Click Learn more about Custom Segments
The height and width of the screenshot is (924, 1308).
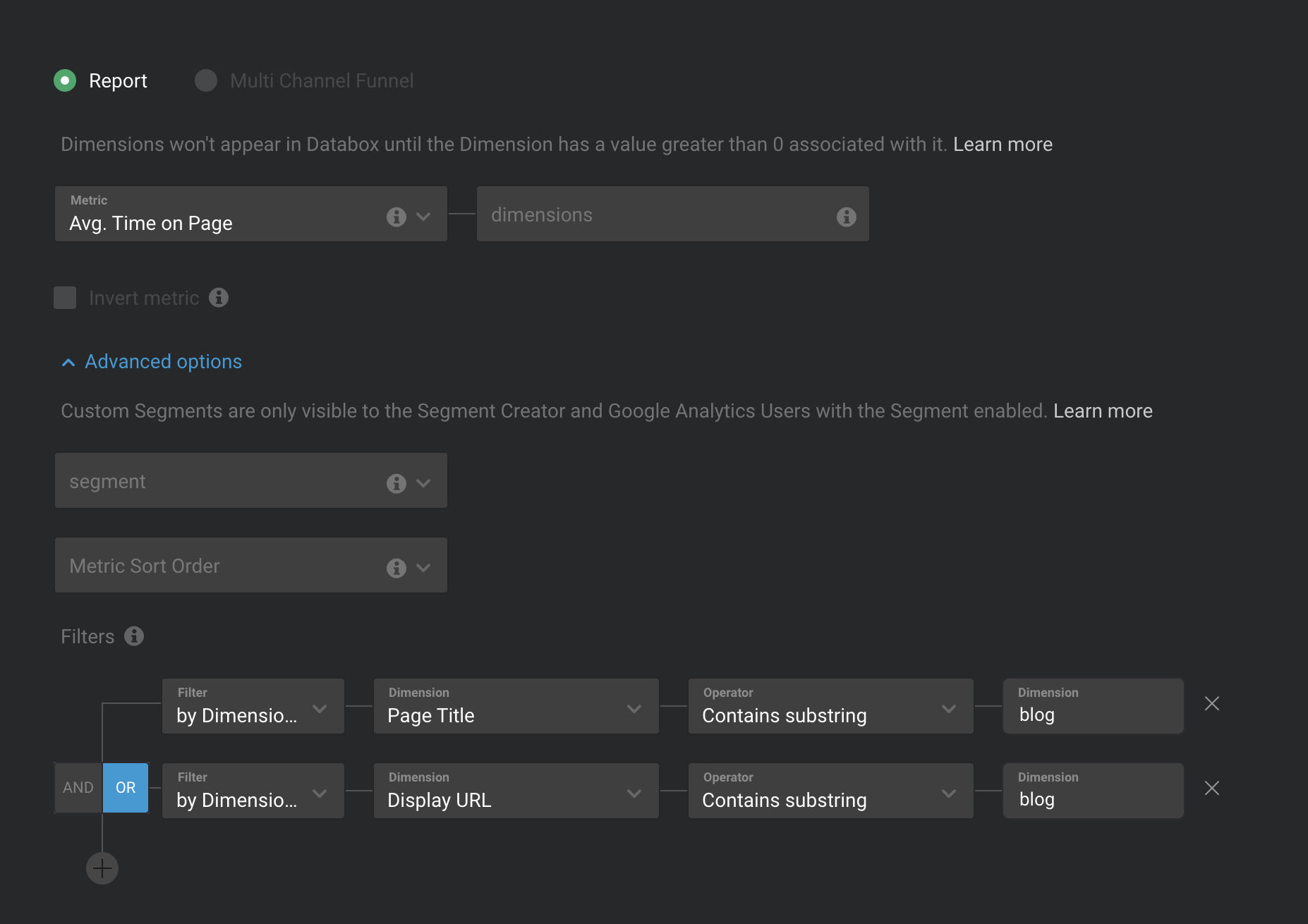click(x=1103, y=411)
